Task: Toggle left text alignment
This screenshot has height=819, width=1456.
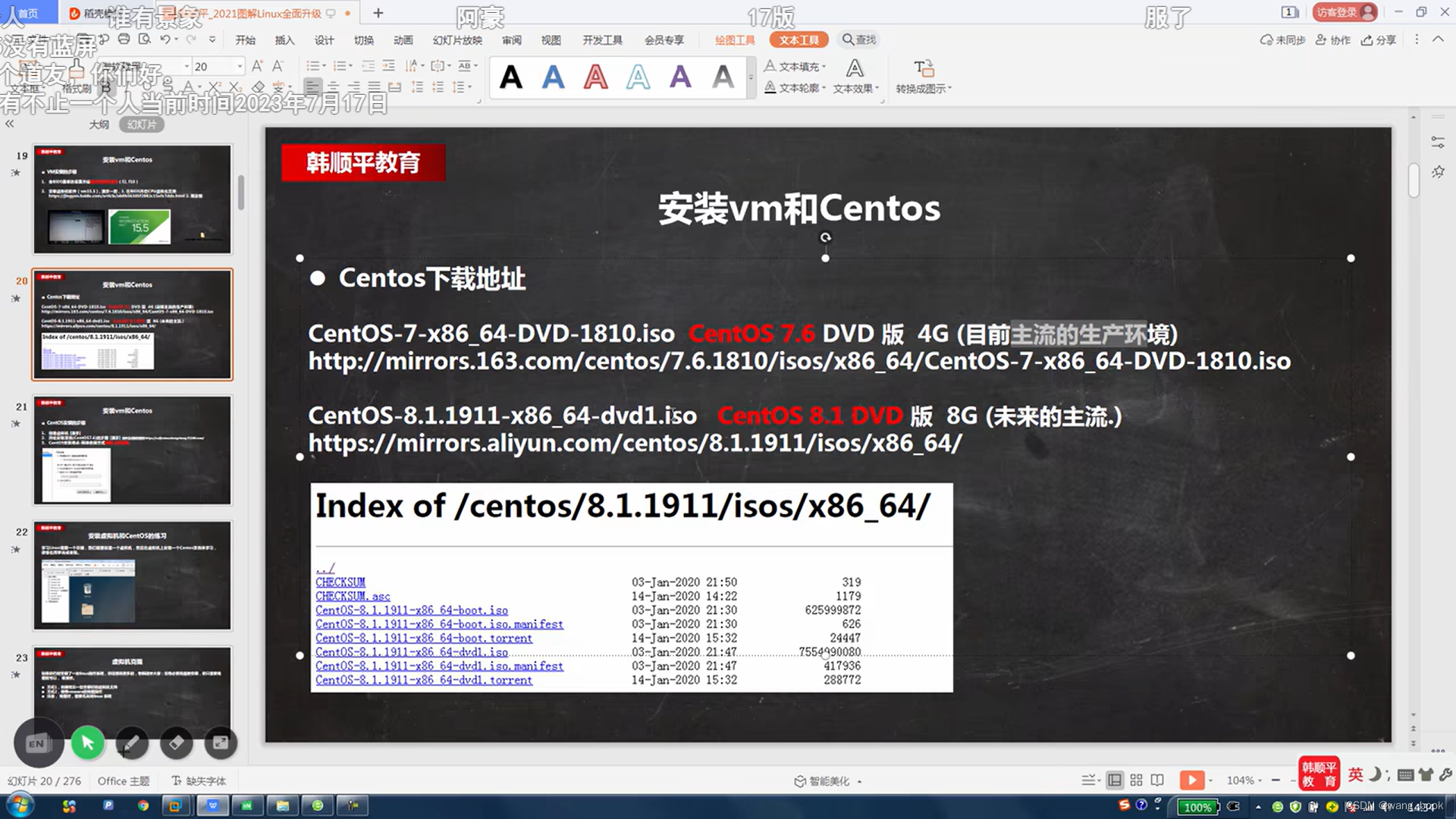Action: click(312, 87)
